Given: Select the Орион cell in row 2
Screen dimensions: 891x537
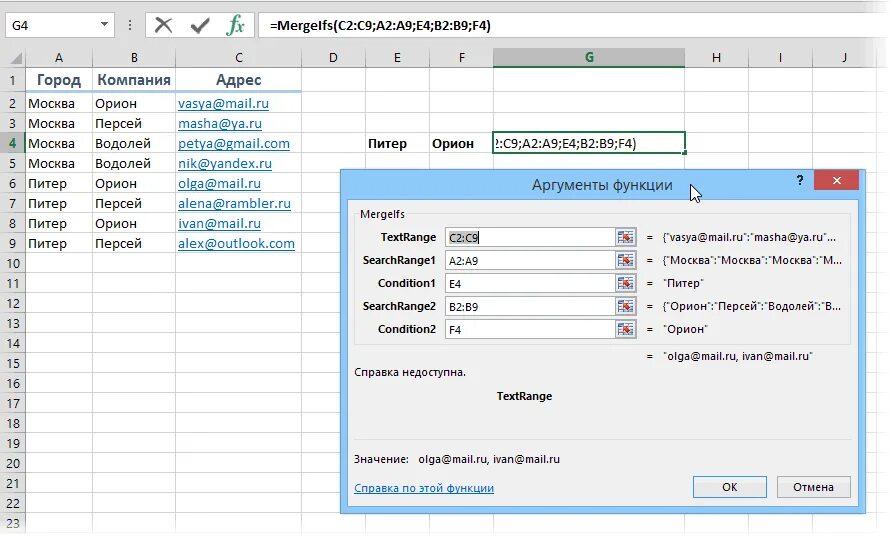Looking at the screenshot, I should (x=134, y=103).
